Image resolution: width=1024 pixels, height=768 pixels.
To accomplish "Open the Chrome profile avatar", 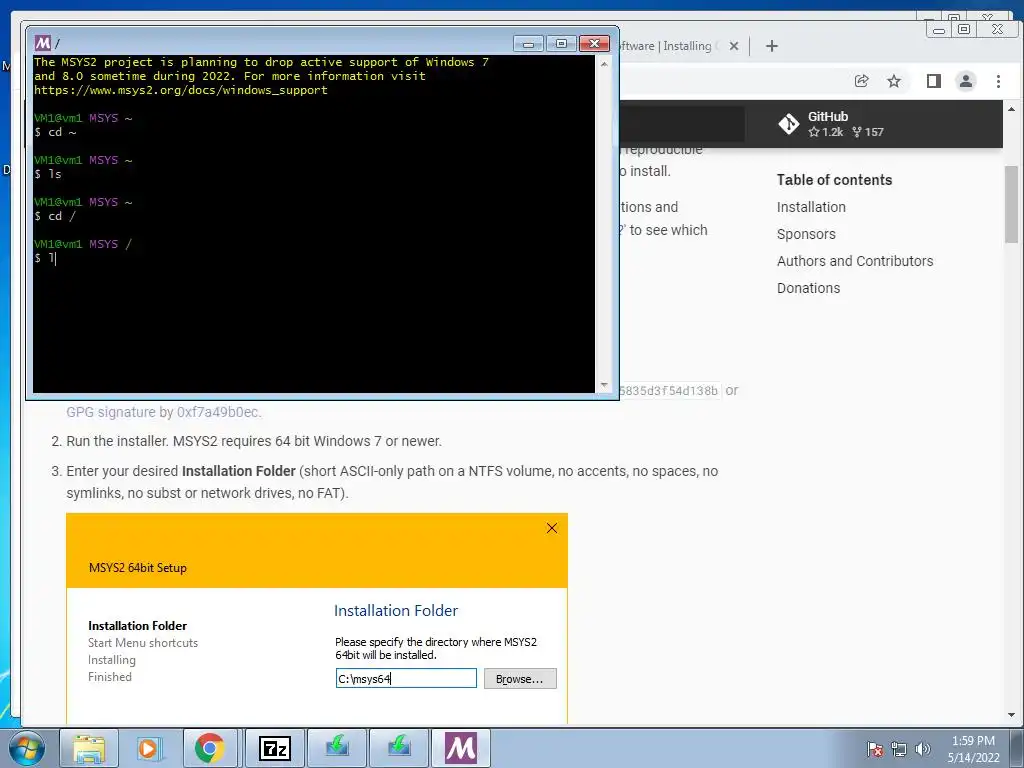I will [965, 81].
